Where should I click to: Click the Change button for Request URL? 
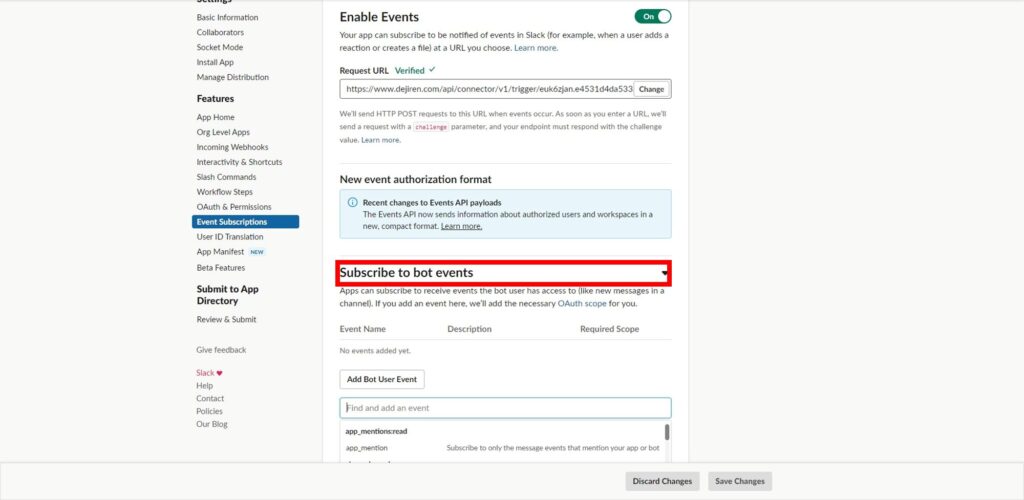pyautogui.click(x=651, y=89)
